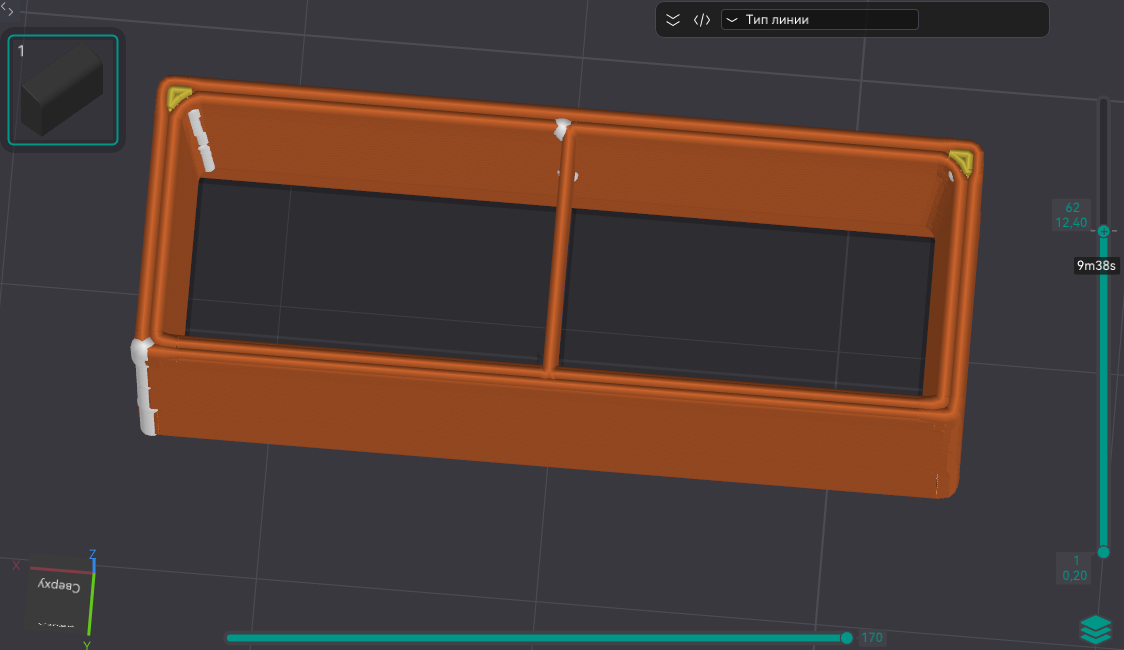Open the "Тип линии" view type dropdown
Image resolution: width=1124 pixels, height=650 pixels.
click(819, 20)
